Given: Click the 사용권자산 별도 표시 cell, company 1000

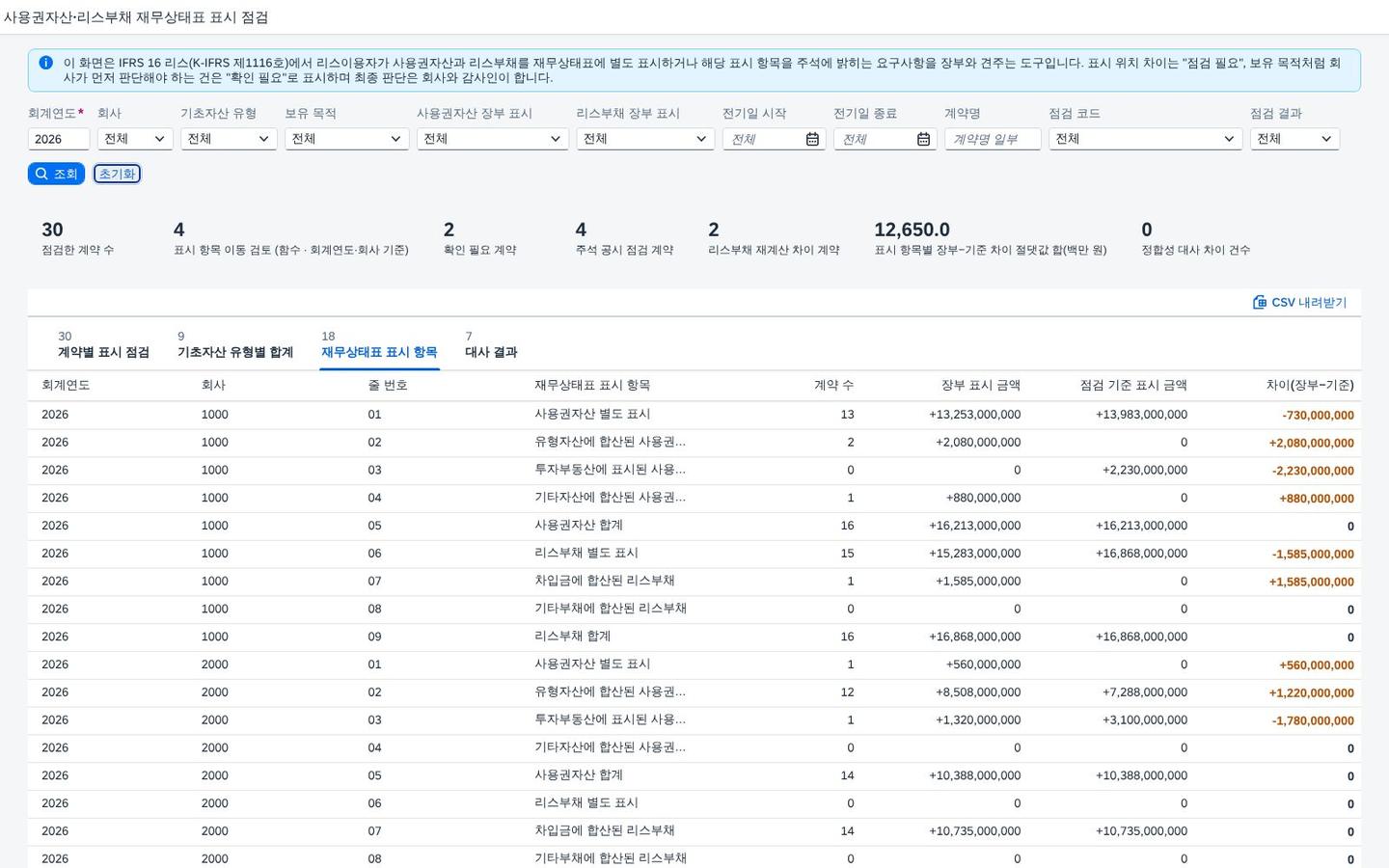Looking at the screenshot, I should [x=592, y=414].
